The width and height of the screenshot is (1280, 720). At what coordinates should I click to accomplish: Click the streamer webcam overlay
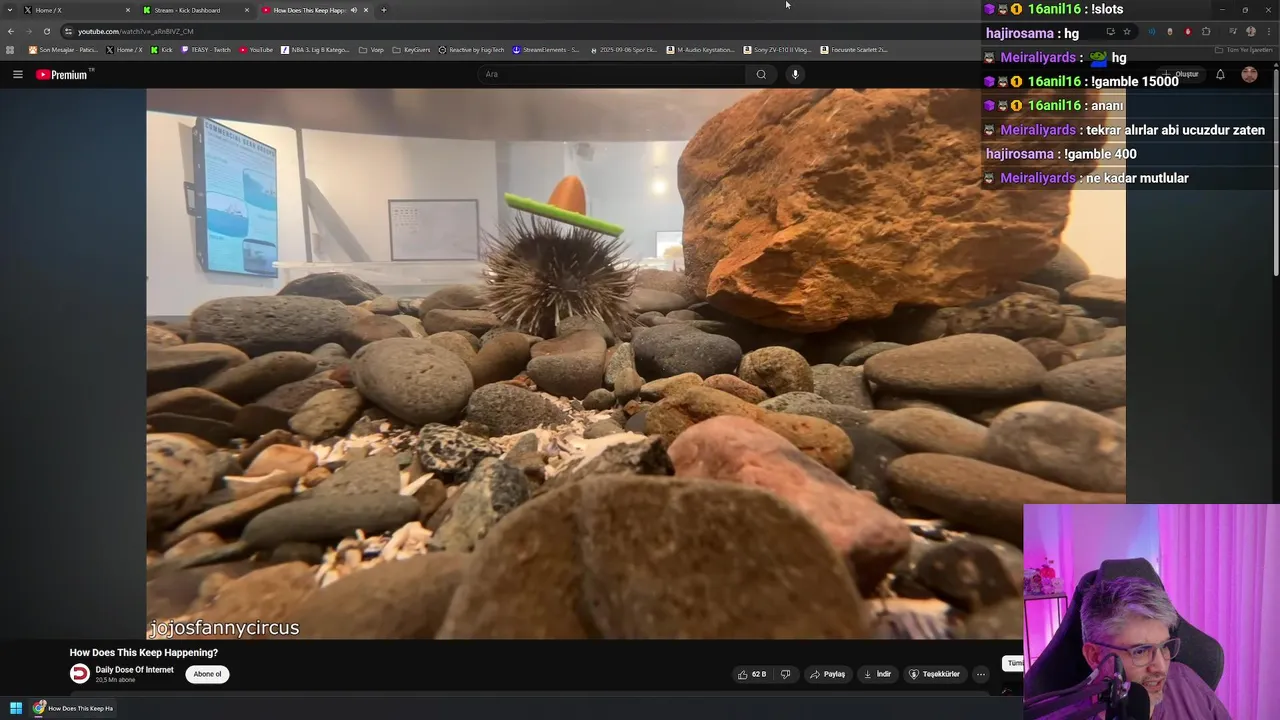[1152, 612]
